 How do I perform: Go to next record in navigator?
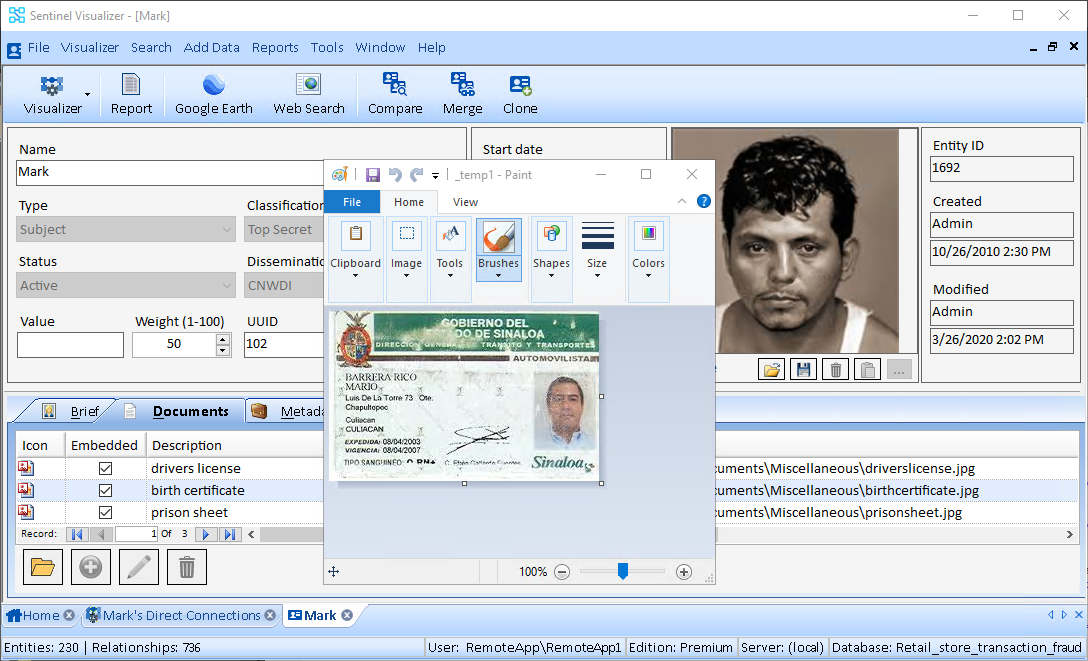pyautogui.click(x=207, y=535)
